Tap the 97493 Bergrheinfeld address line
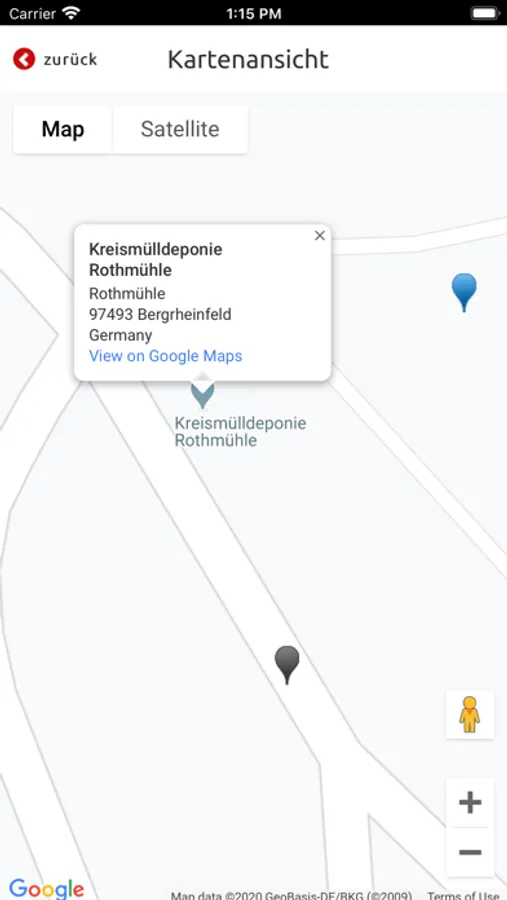Viewport: 507px width, 900px height. [x=160, y=315]
